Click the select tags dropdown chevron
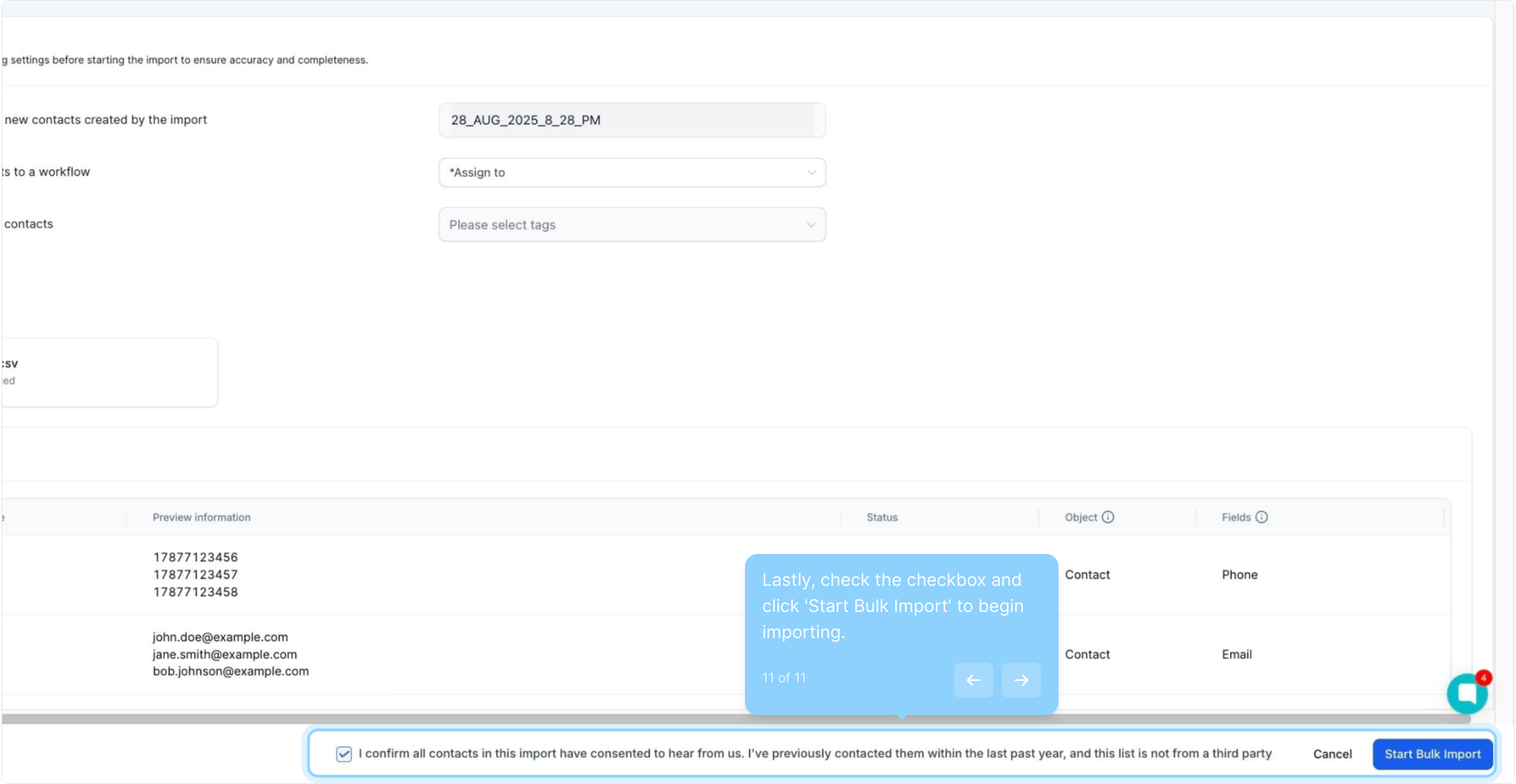Image resolution: width=1516 pixels, height=784 pixels. 811,225
